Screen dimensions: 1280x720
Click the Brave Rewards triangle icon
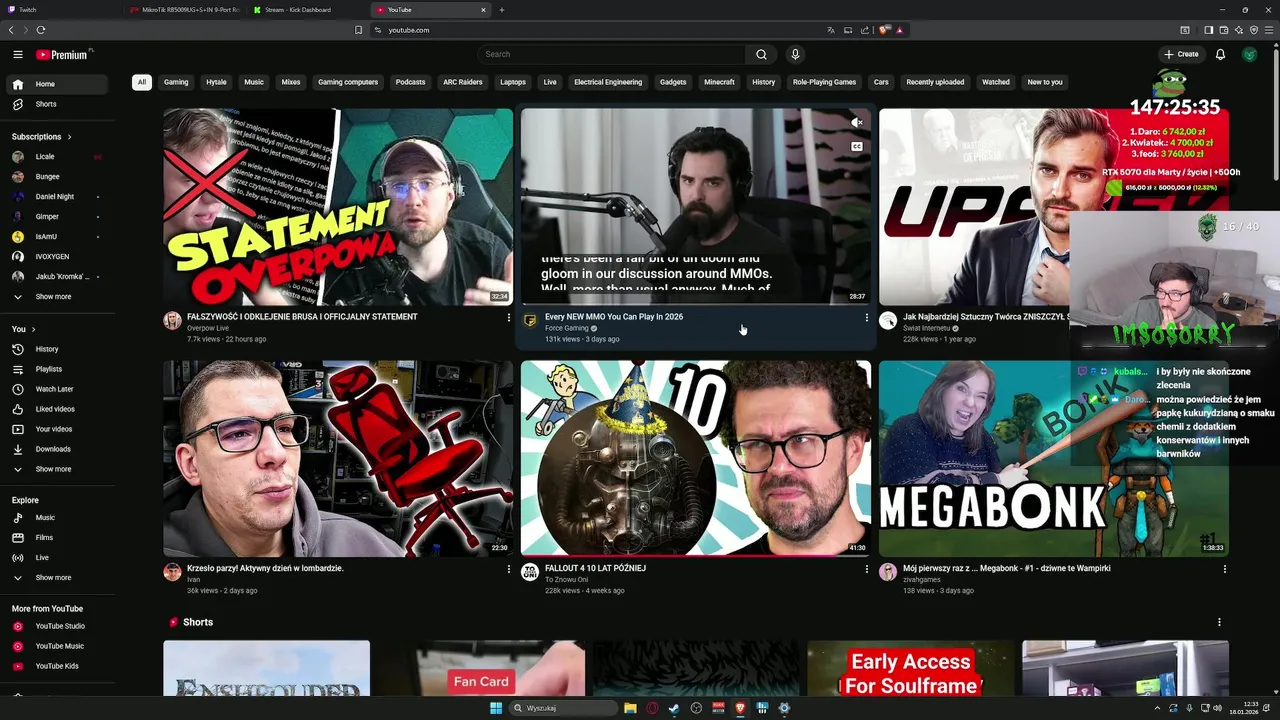(899, 30)
